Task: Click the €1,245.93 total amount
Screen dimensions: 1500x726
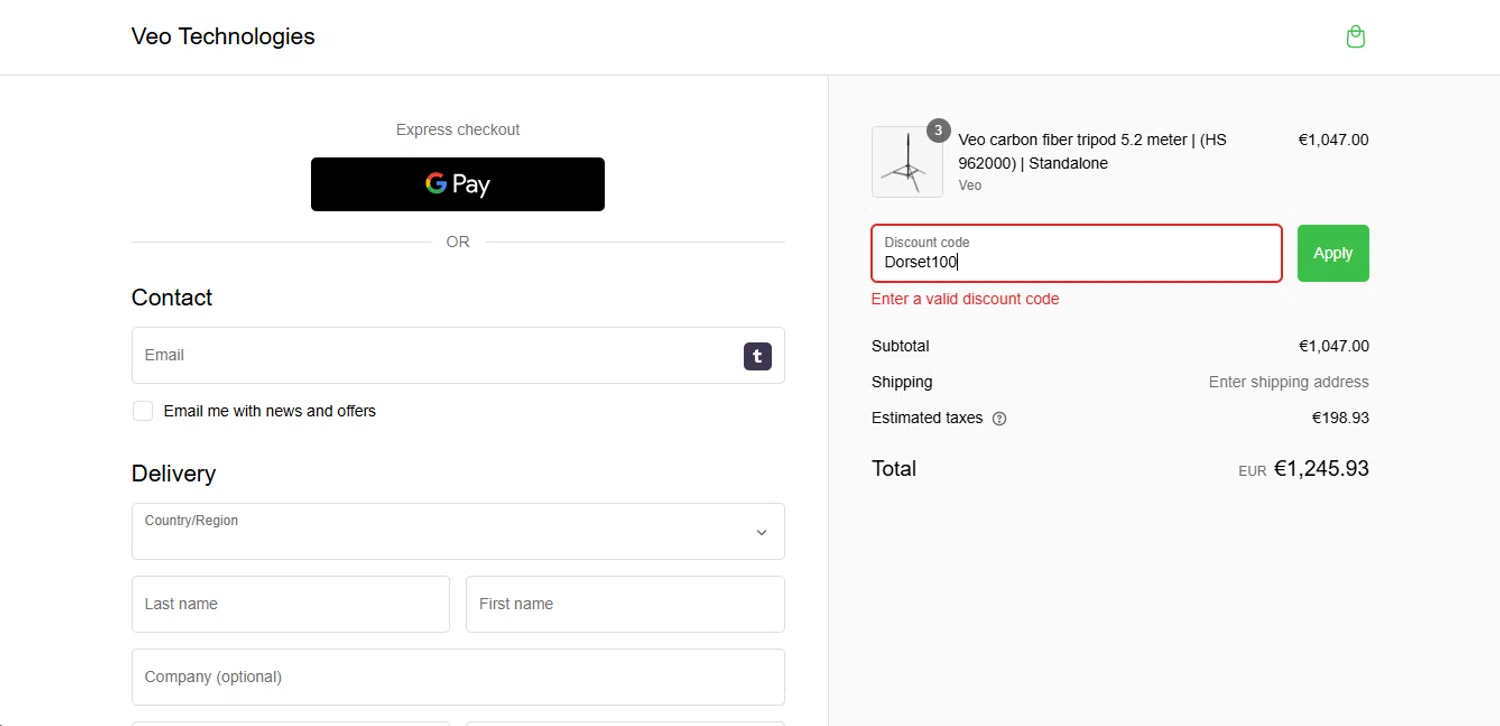Action: click(1321, 469)
